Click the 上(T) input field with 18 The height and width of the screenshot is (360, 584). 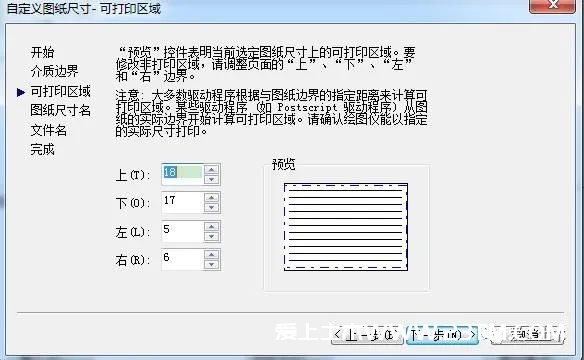click(182, 174)
